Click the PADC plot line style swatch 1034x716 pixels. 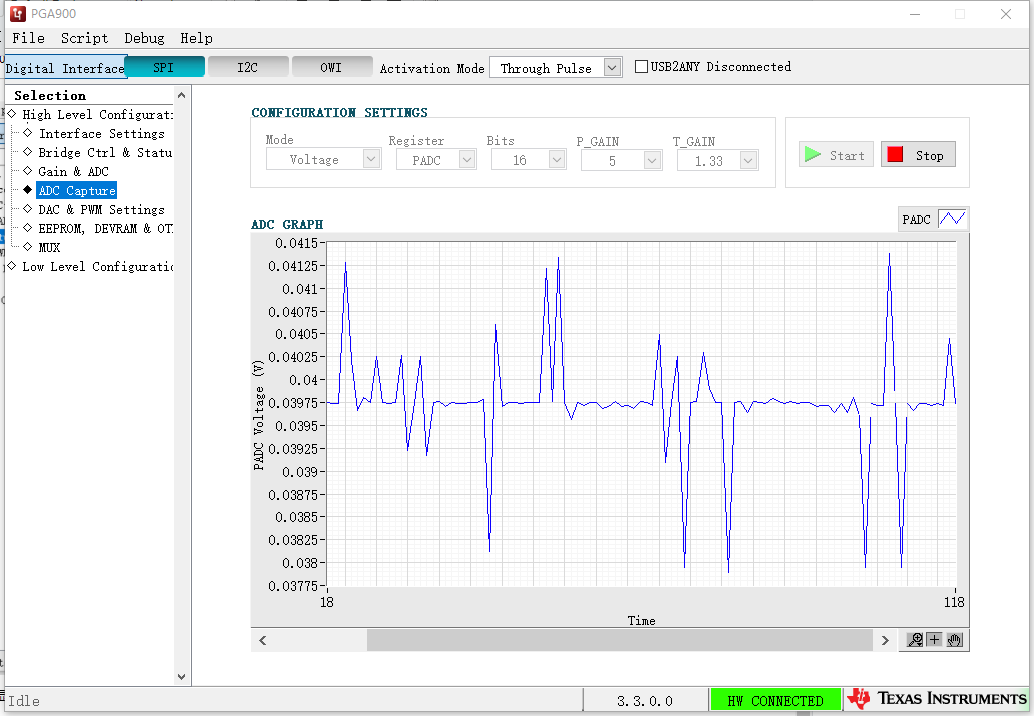coord(952,218)
